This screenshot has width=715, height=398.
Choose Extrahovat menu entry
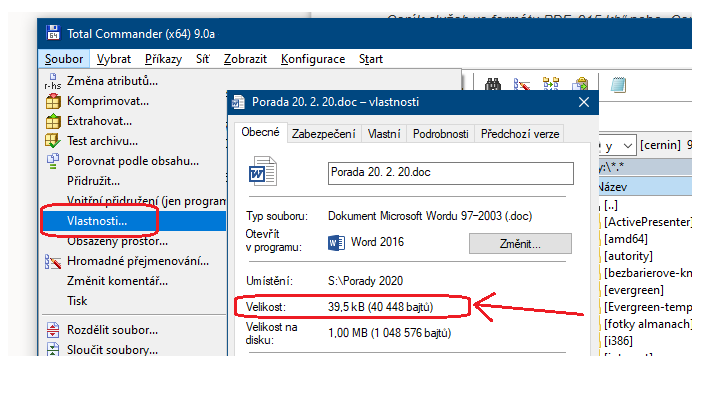coord(99,121)
